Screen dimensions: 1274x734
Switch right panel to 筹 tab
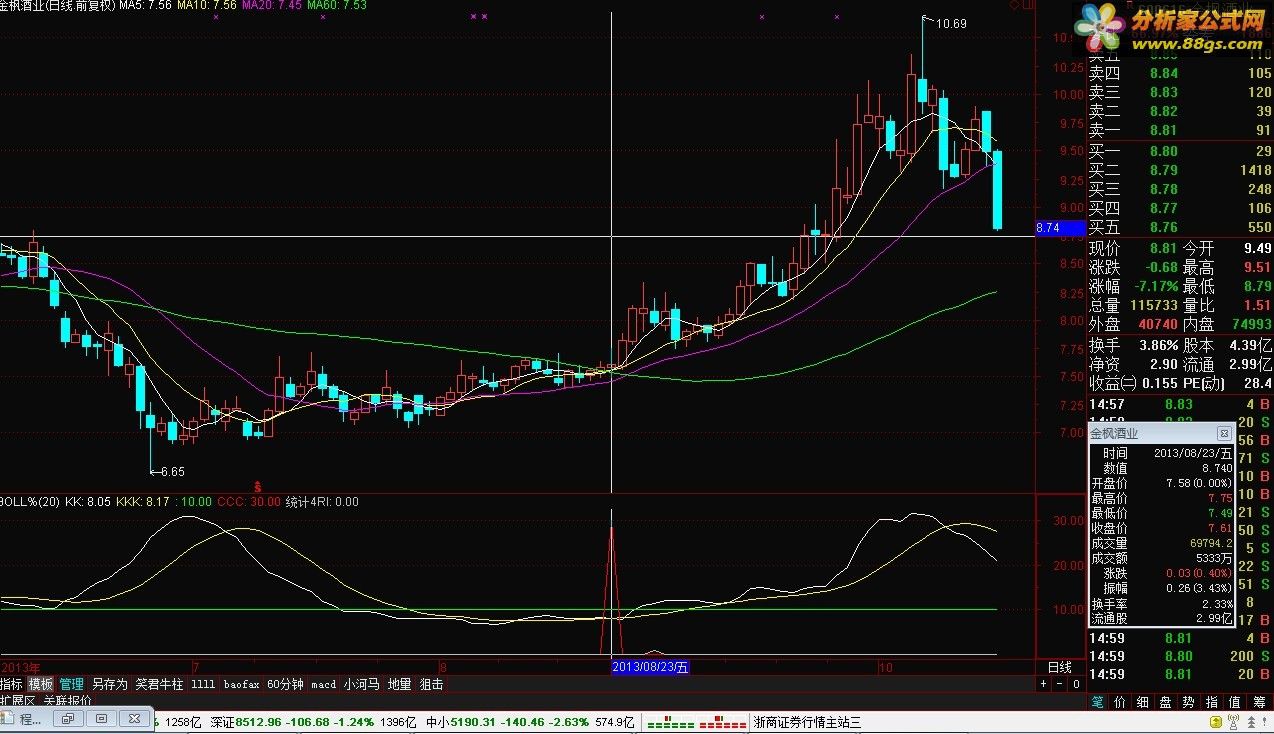click(x=1258, y=702)
